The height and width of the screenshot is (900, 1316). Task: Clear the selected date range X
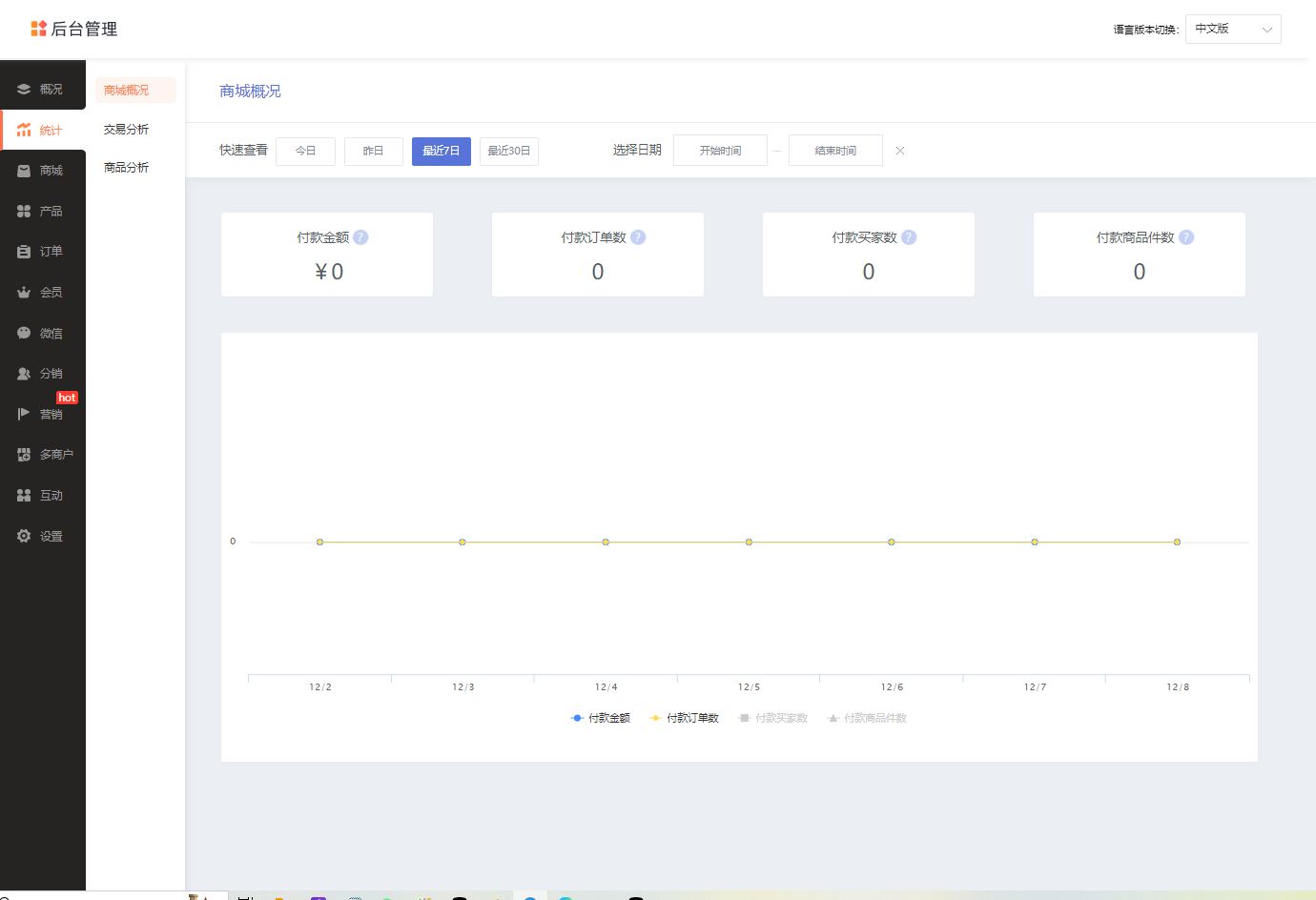(x=900, y=151)
